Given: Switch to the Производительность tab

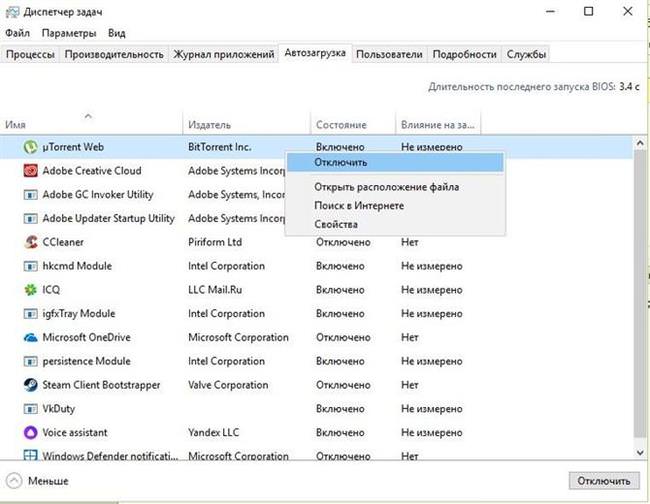Looking at the screenshot, I should [x=114, y=54].
